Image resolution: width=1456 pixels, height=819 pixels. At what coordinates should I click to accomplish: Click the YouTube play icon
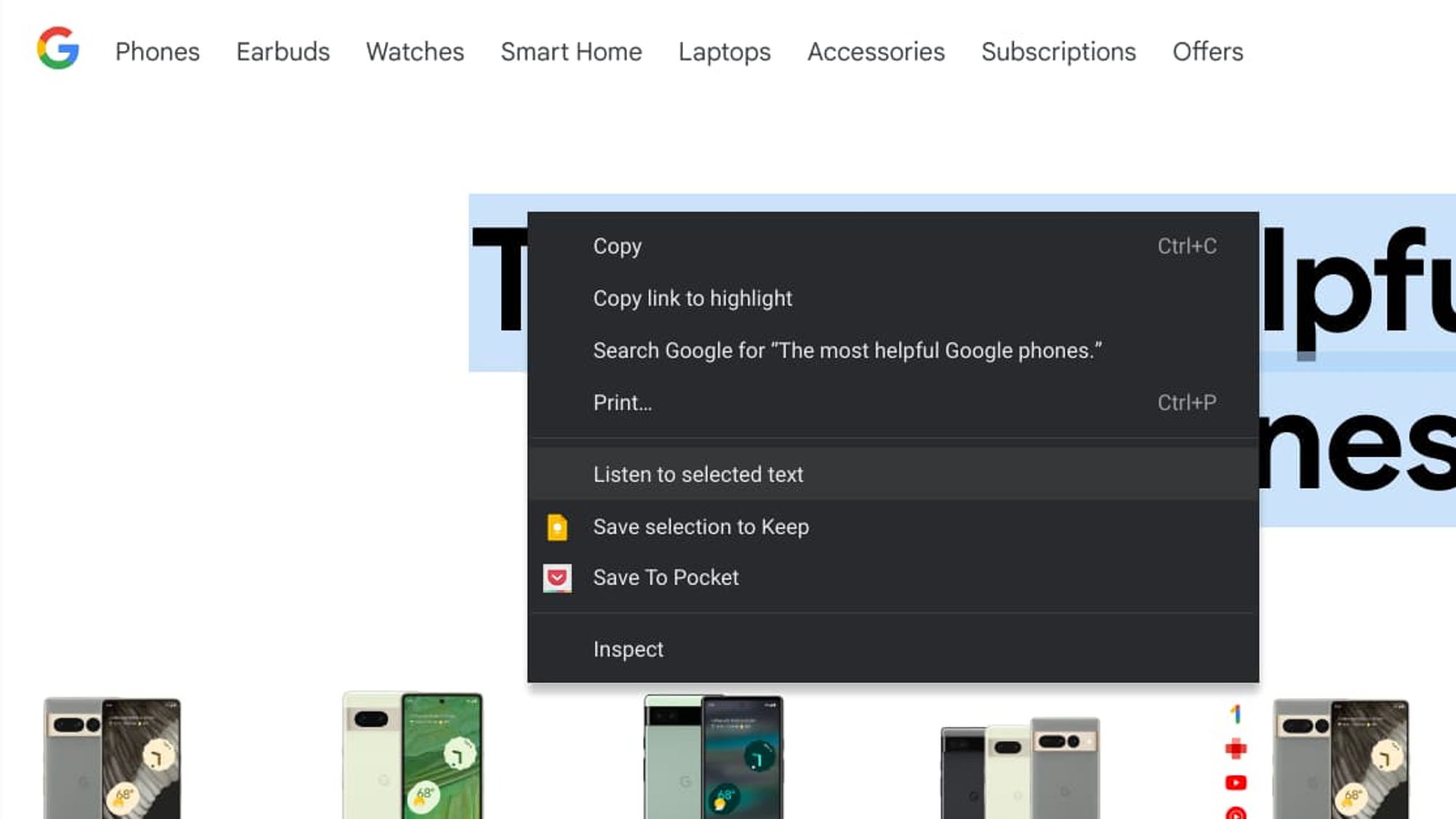pos(1235,783)
